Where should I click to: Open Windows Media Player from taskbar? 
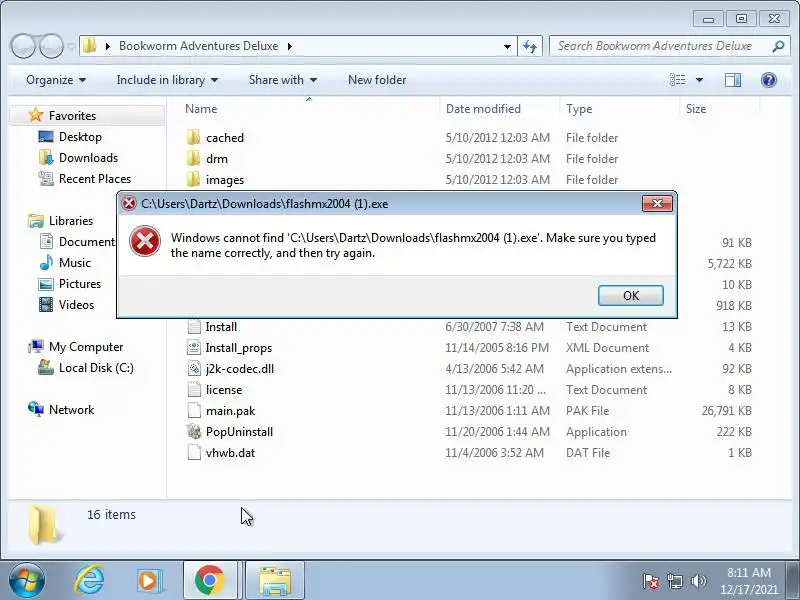tap(149, 581)
